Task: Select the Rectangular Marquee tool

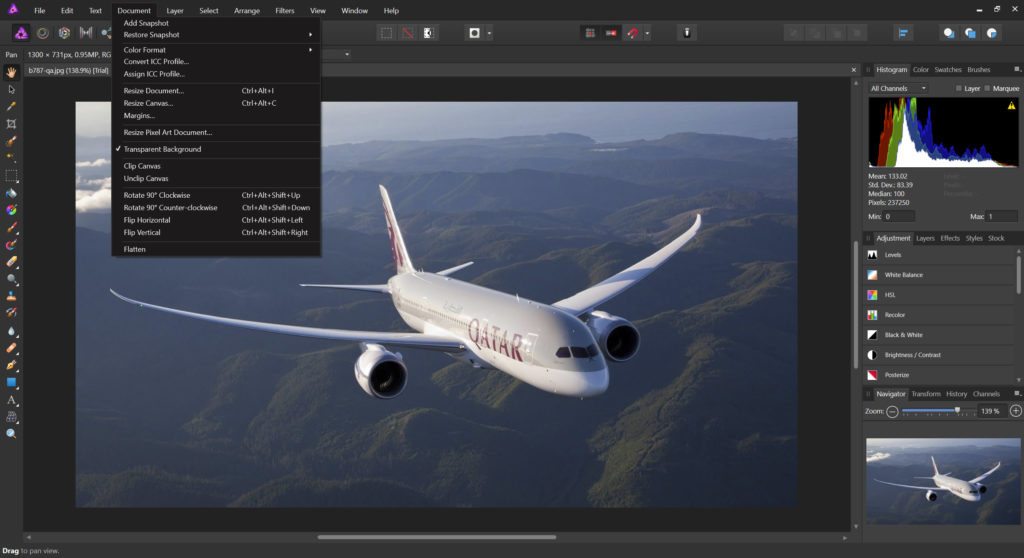Action: (x=11, y=176)
